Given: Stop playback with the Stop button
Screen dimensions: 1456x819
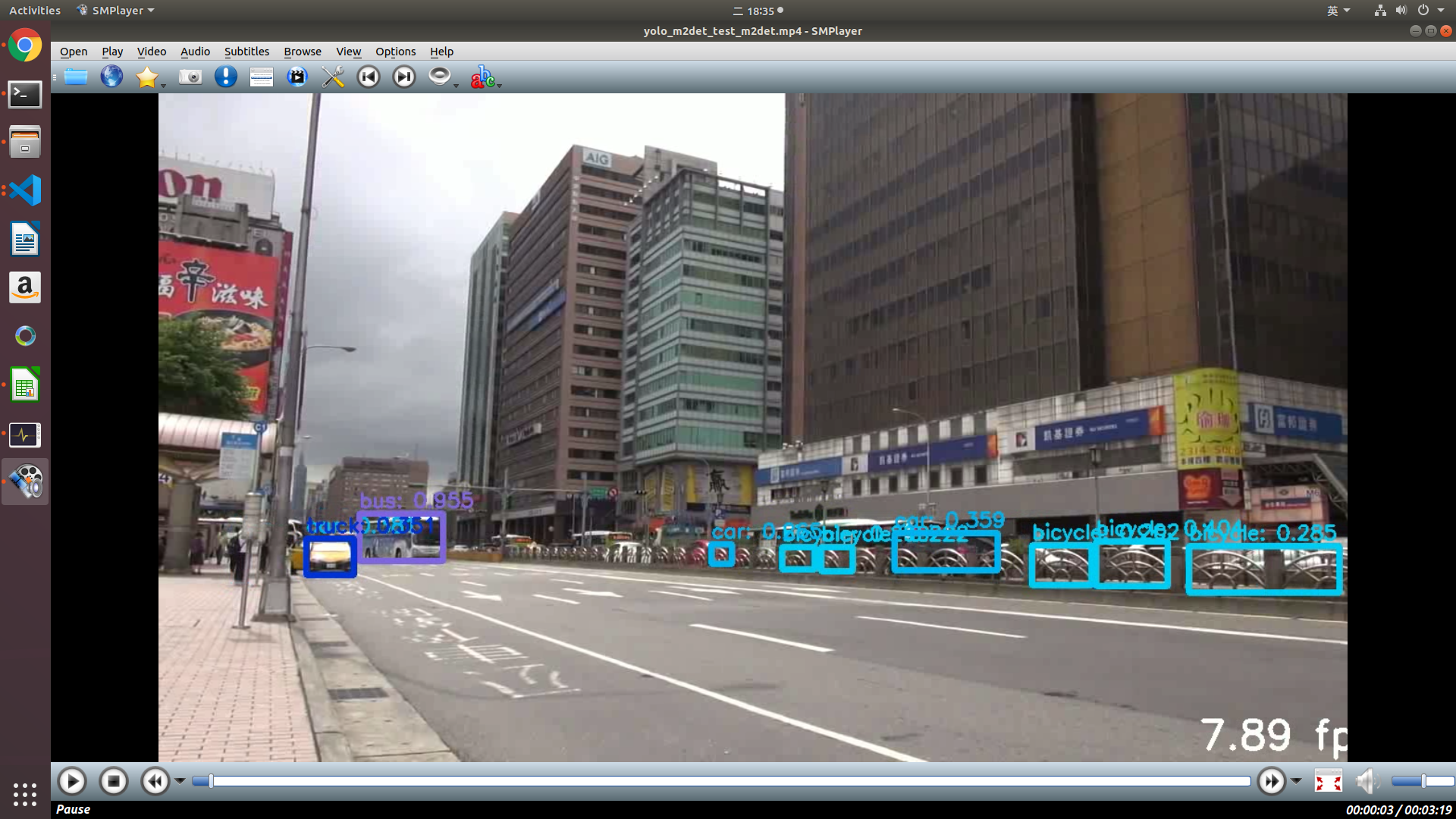Looking at the screenshot, I should click(114, 781).
